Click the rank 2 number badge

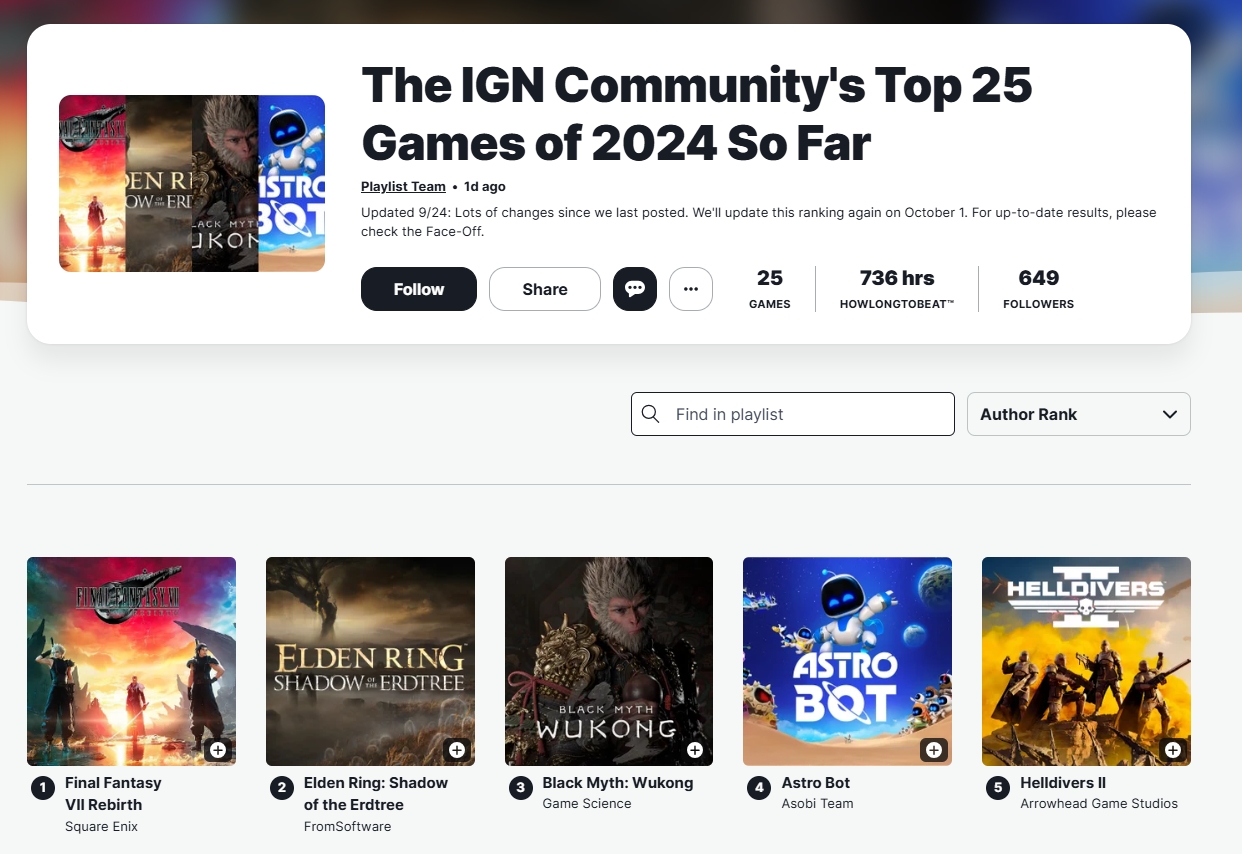pos(282,788)
